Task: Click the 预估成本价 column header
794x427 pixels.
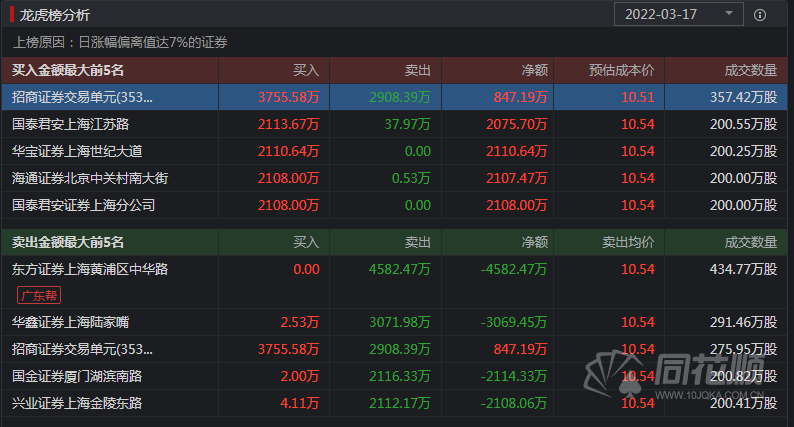Action: point(621,70)
